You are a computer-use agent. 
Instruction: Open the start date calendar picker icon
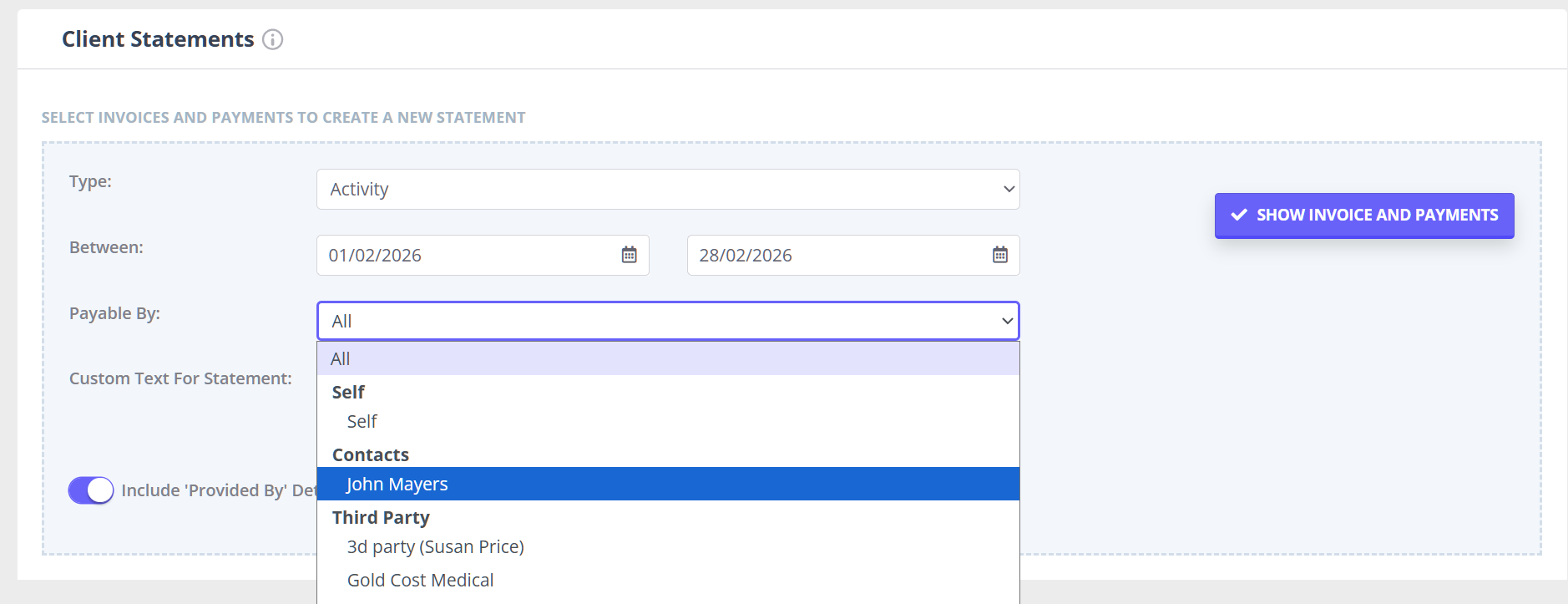[629, 255]
